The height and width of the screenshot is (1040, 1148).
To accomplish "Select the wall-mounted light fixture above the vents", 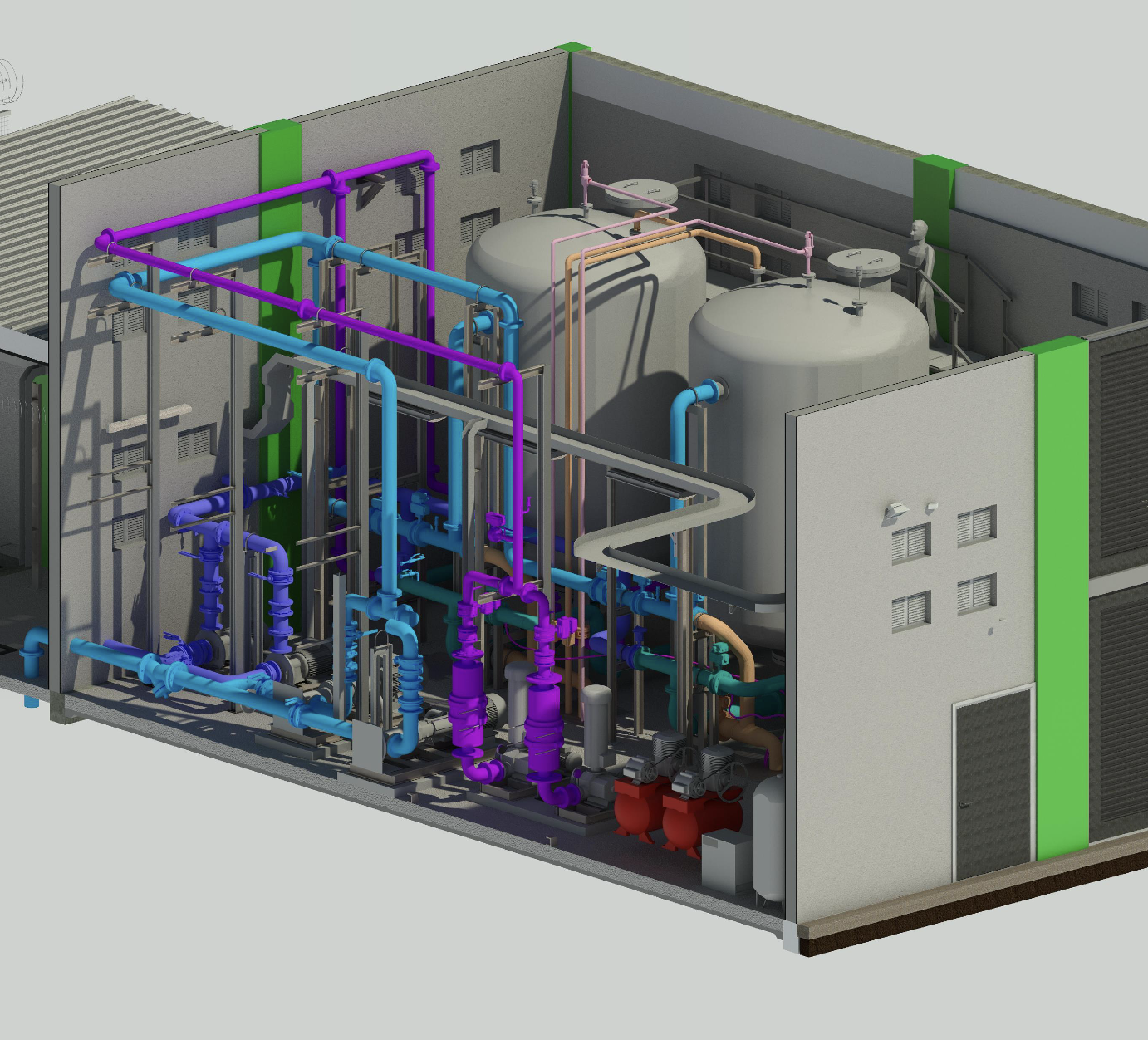I will point(895,512).
